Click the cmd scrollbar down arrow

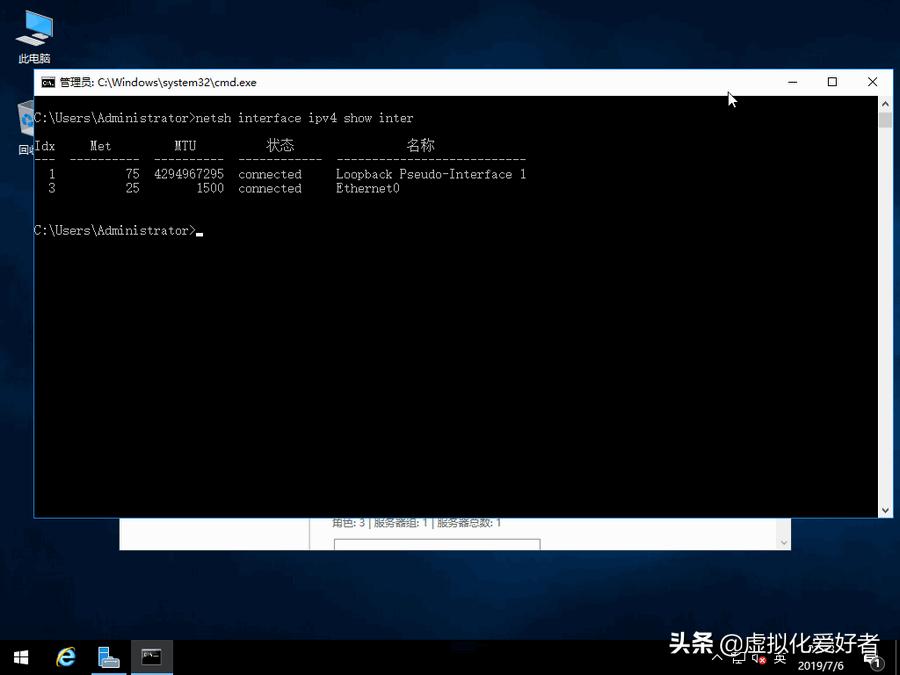point(884,508)
